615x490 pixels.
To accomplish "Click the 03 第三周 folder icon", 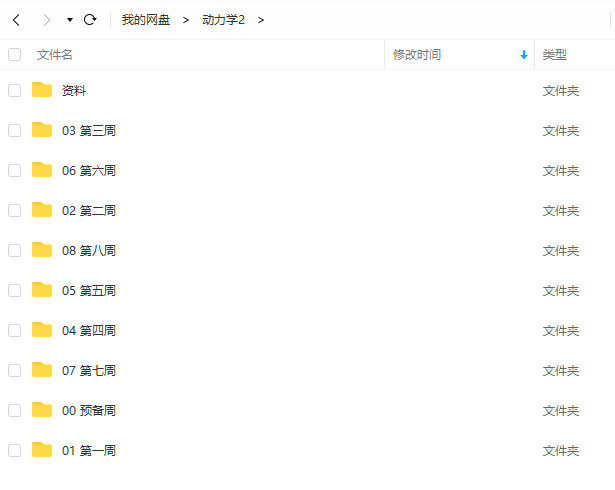I will click(42, 130).
